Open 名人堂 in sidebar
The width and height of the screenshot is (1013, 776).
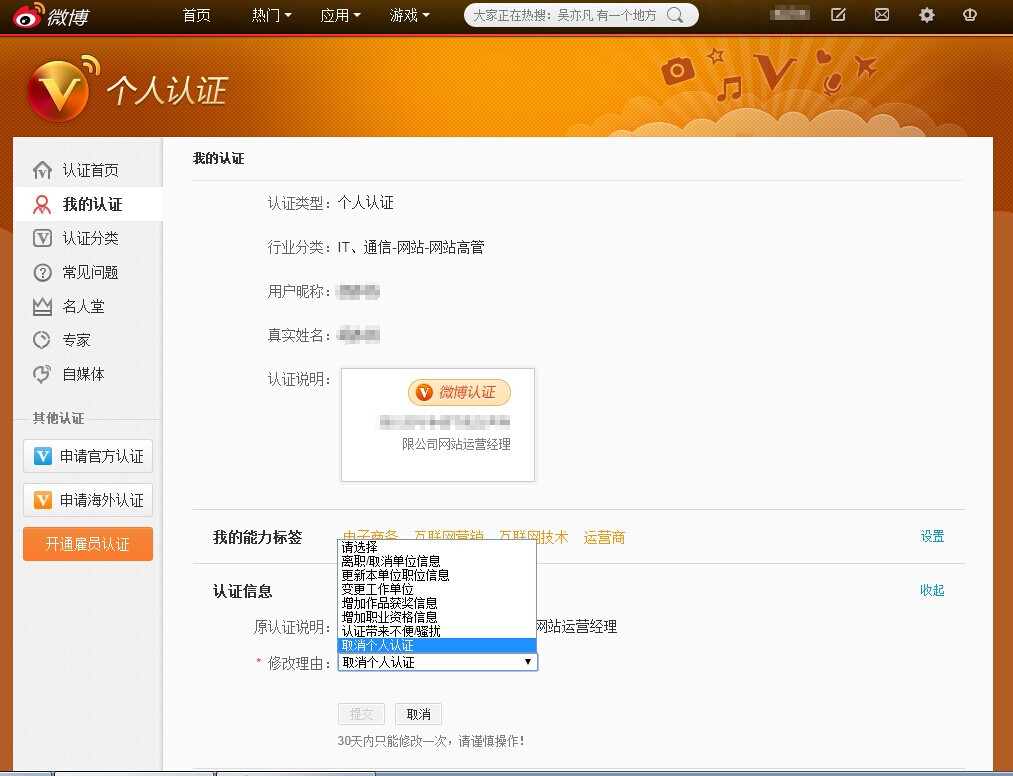click(83, 306)
